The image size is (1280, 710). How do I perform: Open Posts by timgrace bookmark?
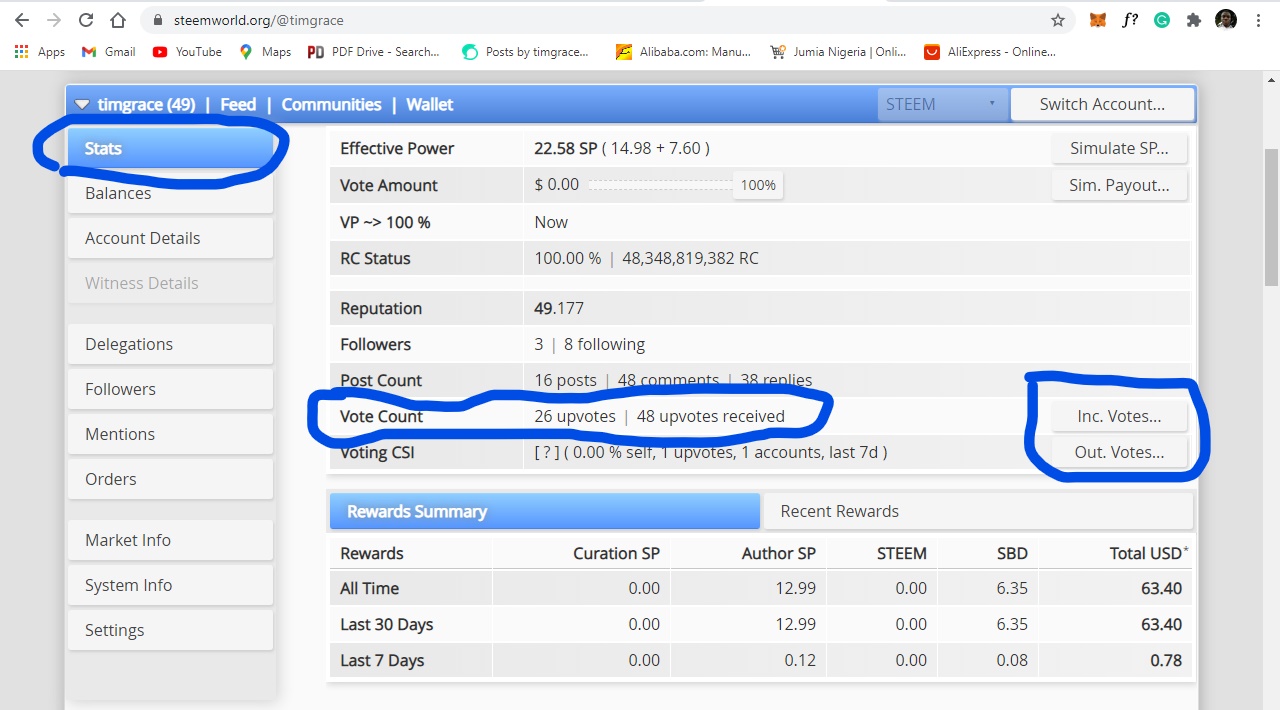tap(525, 52)
